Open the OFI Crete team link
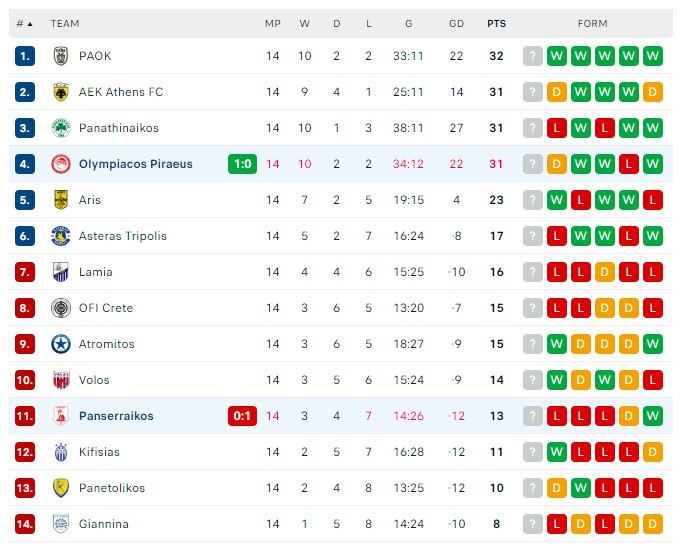The height and width of the screenshot is (547, 684). tap(105, 308)
